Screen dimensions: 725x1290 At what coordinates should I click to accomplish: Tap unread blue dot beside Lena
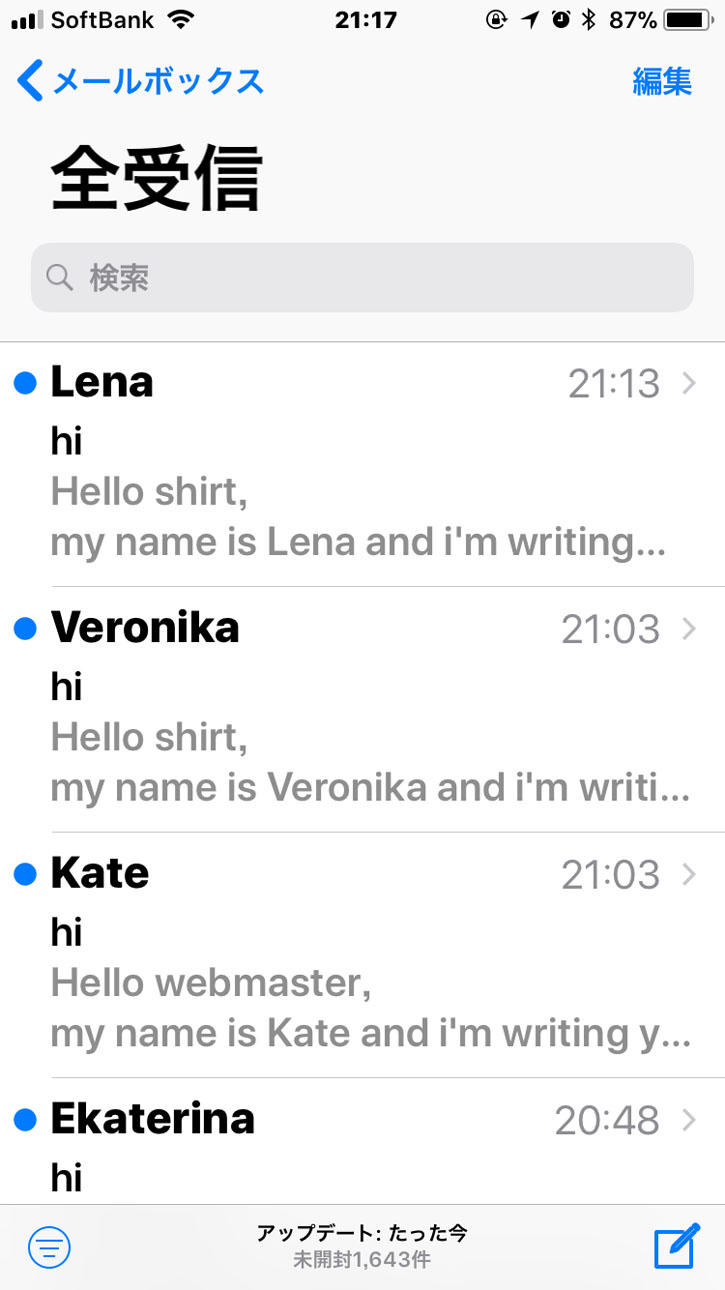tap(25, 382)
